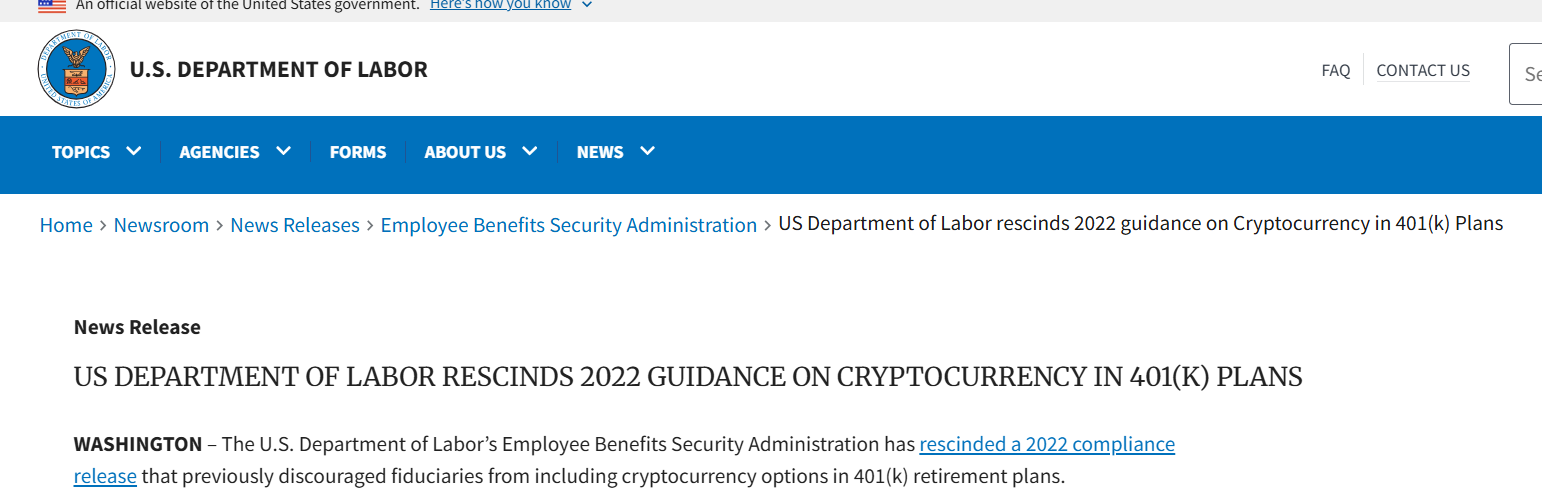Open the Contact Us link
This screenshot has height=504, width=1542.
pyautogui.click(x=1423, y=70)
